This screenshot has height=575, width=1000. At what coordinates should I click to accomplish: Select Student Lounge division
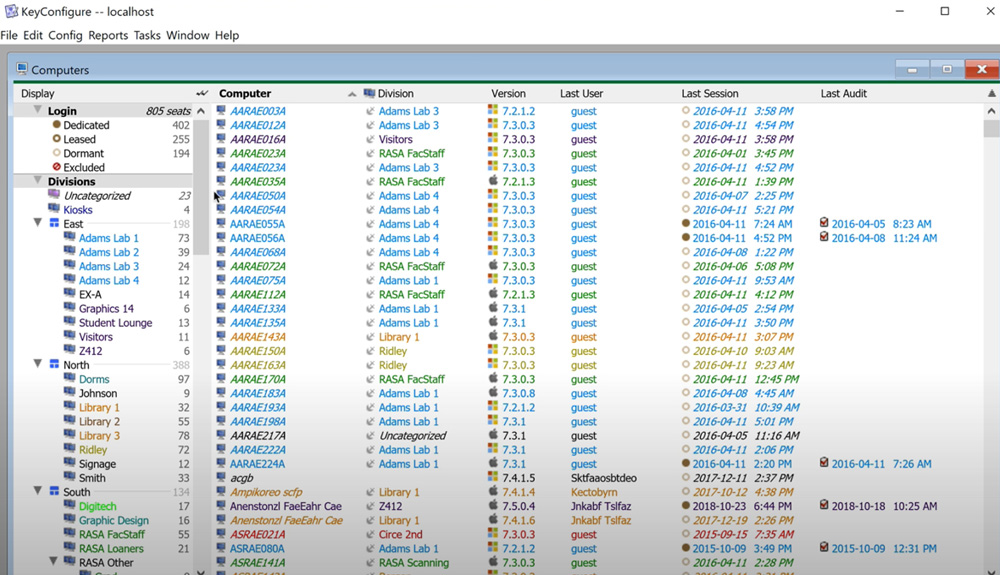coord(115,323)
